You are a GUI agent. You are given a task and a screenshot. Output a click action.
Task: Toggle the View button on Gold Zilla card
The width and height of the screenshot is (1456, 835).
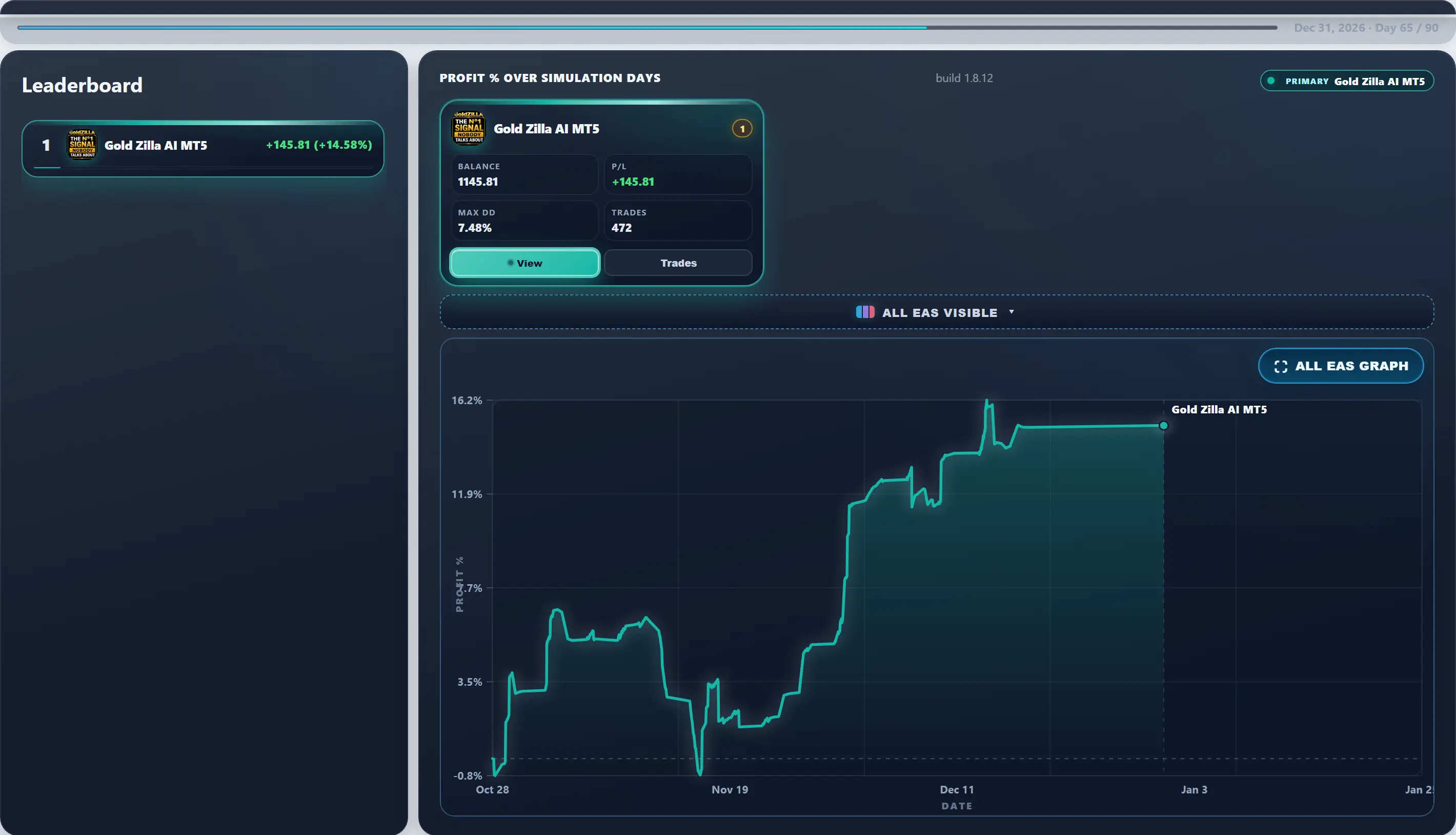524,263
